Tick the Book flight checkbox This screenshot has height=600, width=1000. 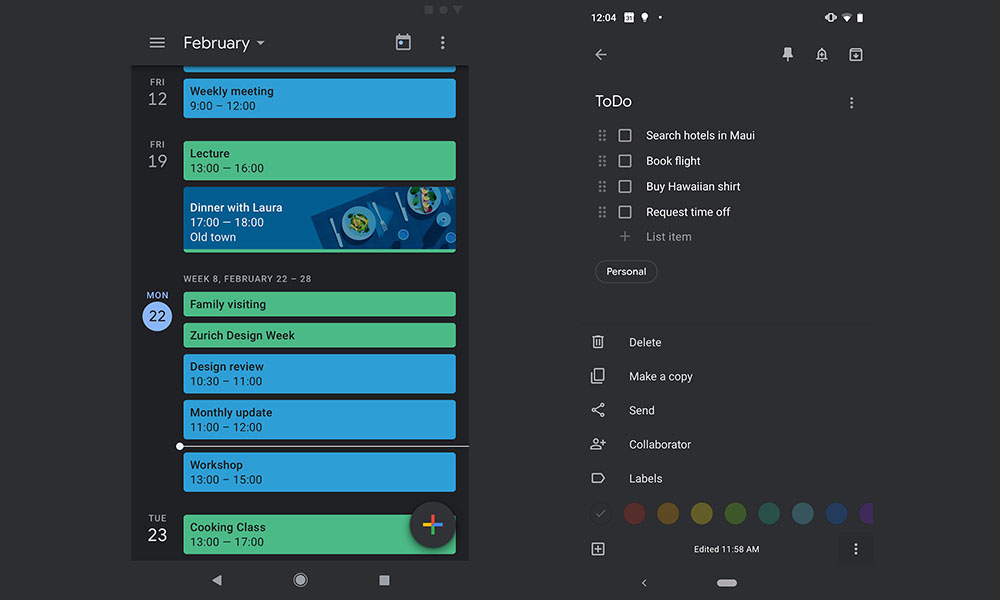tap(625, 161)
